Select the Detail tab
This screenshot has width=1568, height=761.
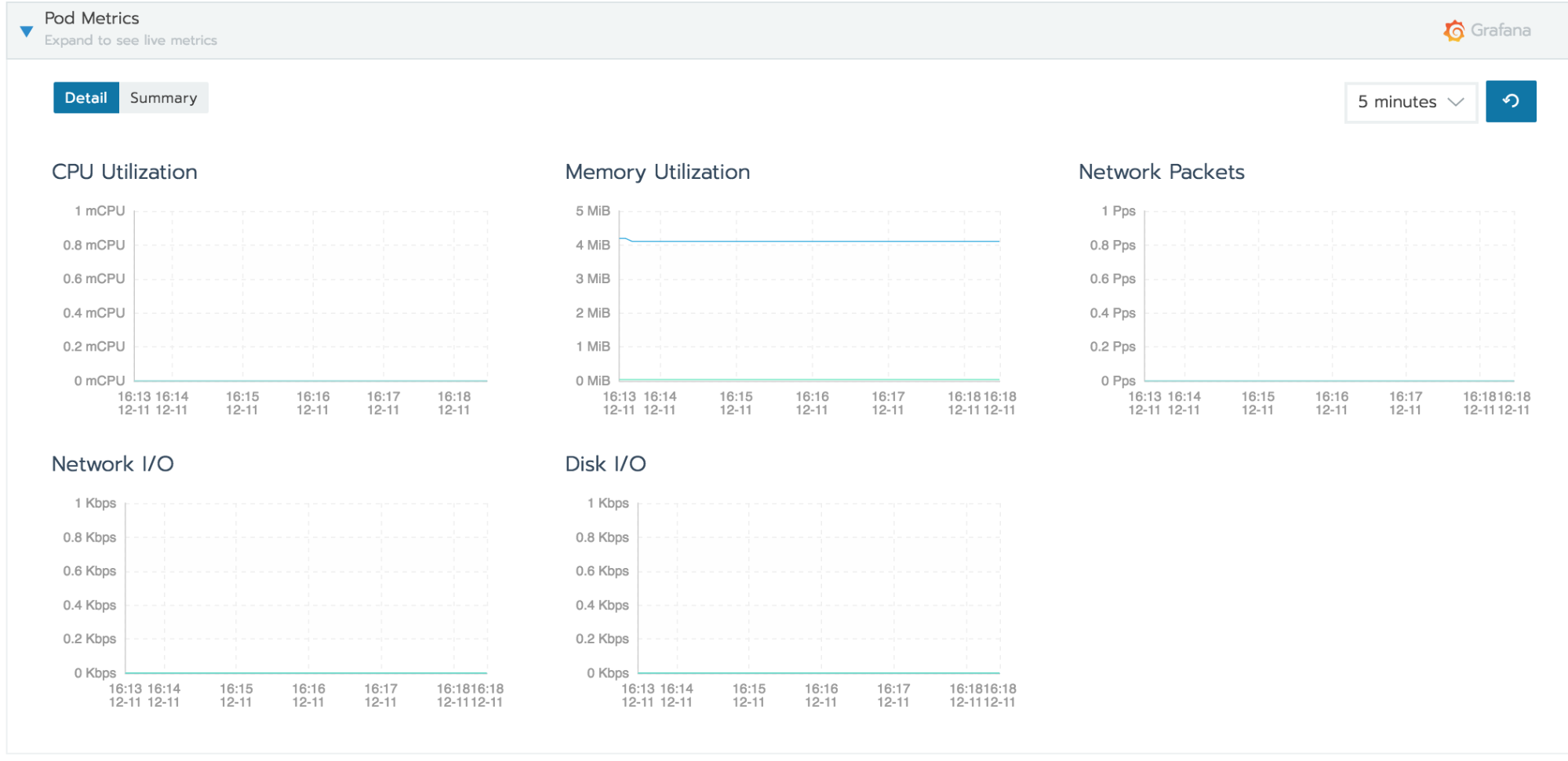coord(86,98)
